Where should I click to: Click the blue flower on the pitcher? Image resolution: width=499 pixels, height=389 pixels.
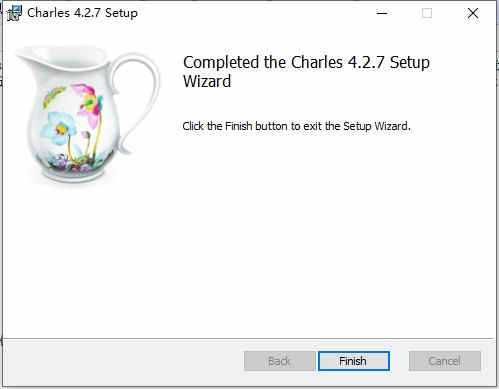57,128
